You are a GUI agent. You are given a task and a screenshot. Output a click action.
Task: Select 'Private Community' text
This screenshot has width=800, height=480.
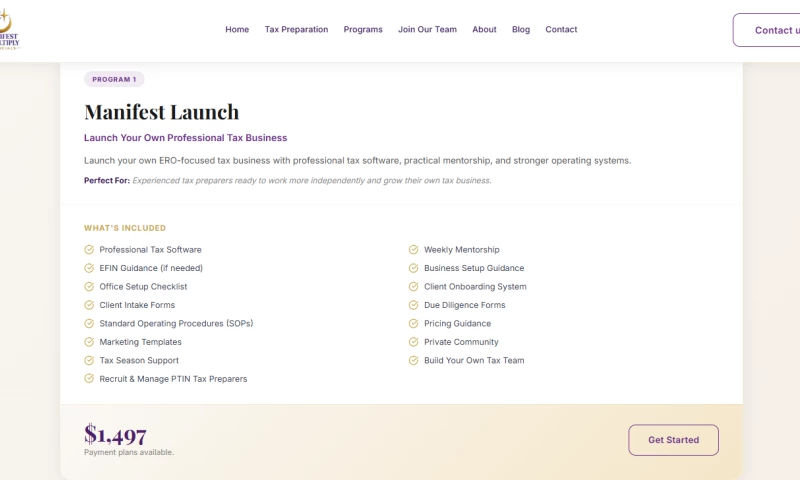461,342
